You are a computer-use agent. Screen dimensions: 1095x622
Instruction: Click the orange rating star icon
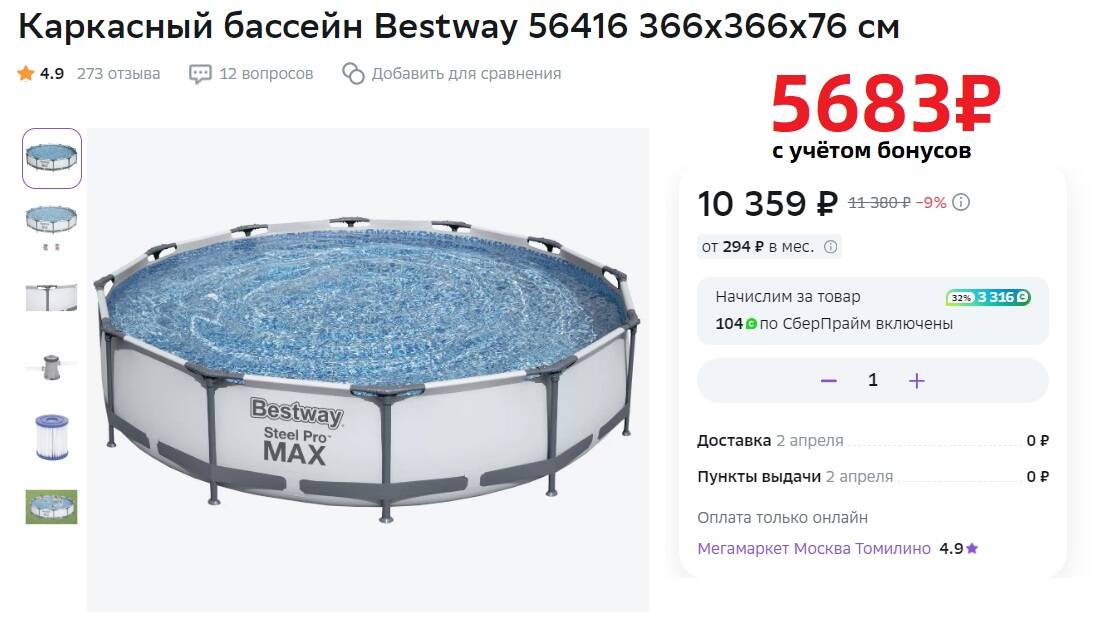coord(25,74)
